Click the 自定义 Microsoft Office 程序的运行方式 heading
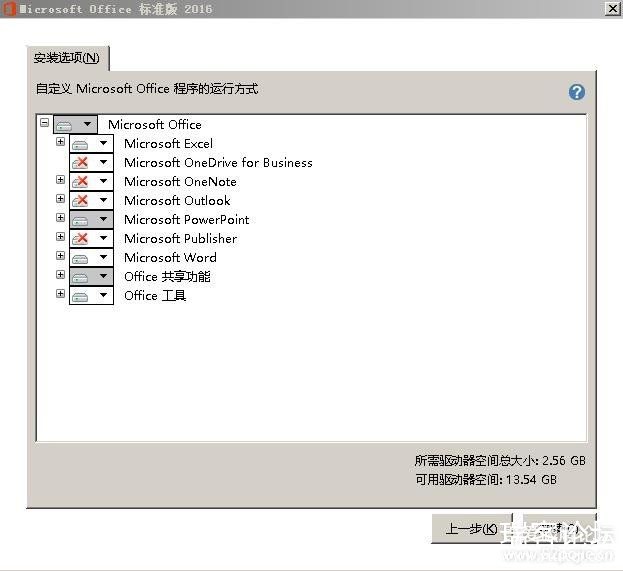 [147, 89]
